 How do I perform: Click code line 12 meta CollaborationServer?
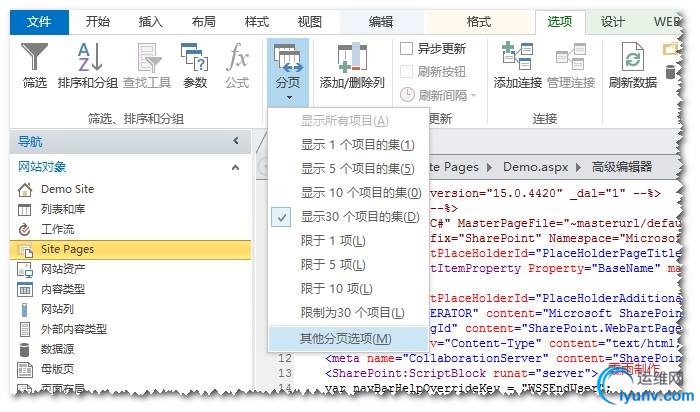[503, 358]
